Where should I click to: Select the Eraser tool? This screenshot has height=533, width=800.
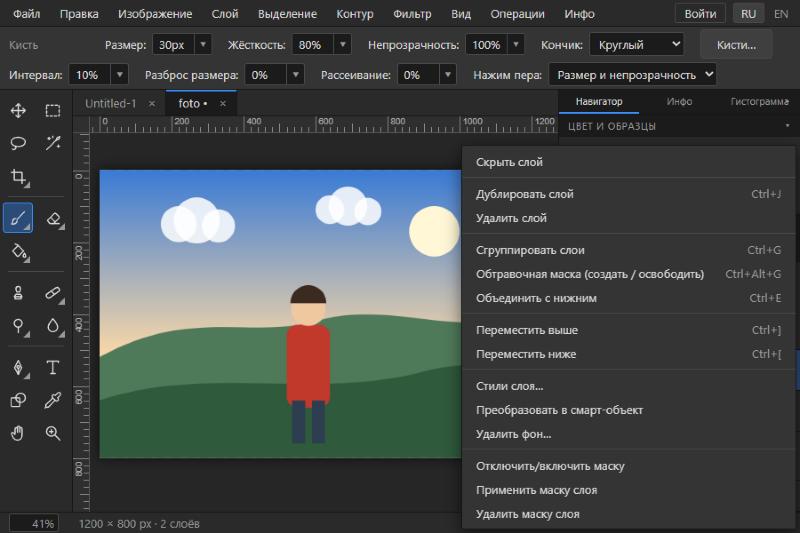pos(53,219)
